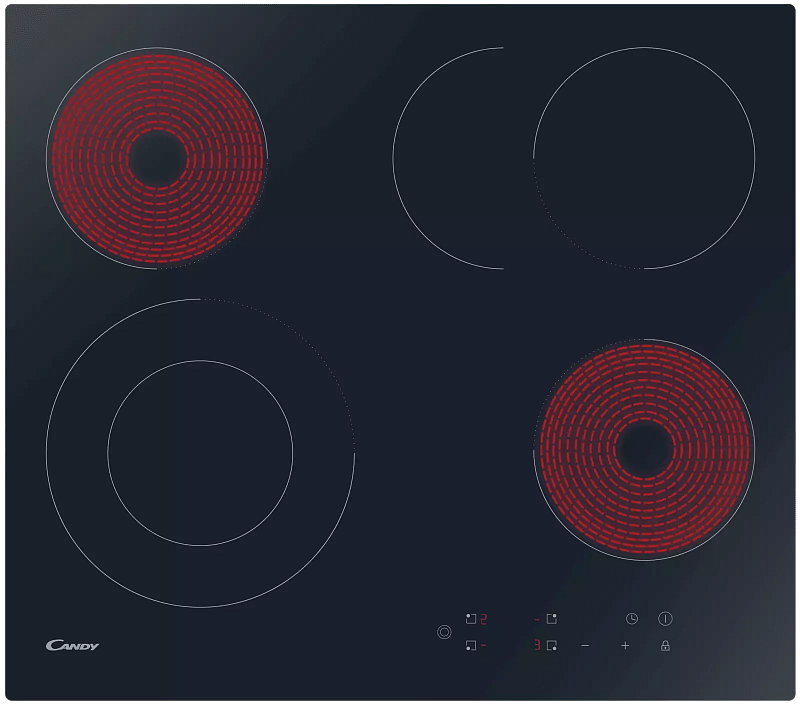Image resolution: width=800 pixels, height=704 pixels.
Task: Tap the power level display showing 3
Action: 537,645
